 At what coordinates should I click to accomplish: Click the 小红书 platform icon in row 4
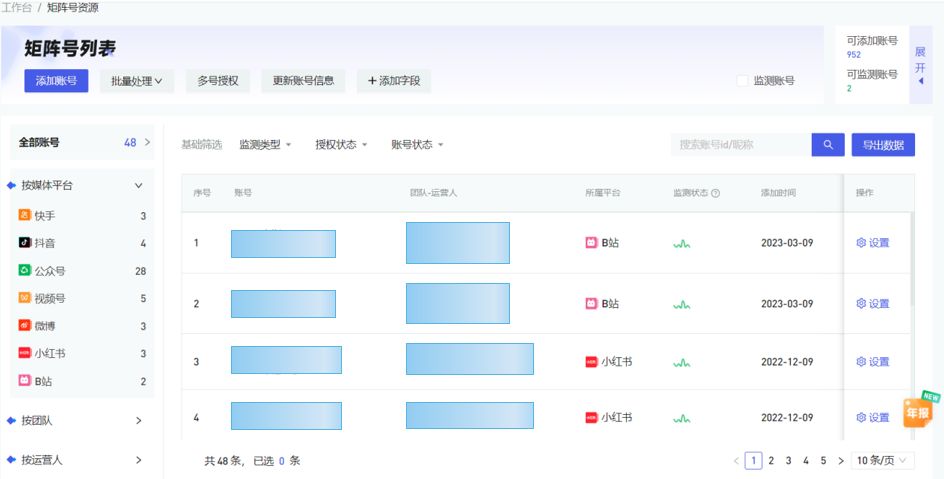point(591,417)
